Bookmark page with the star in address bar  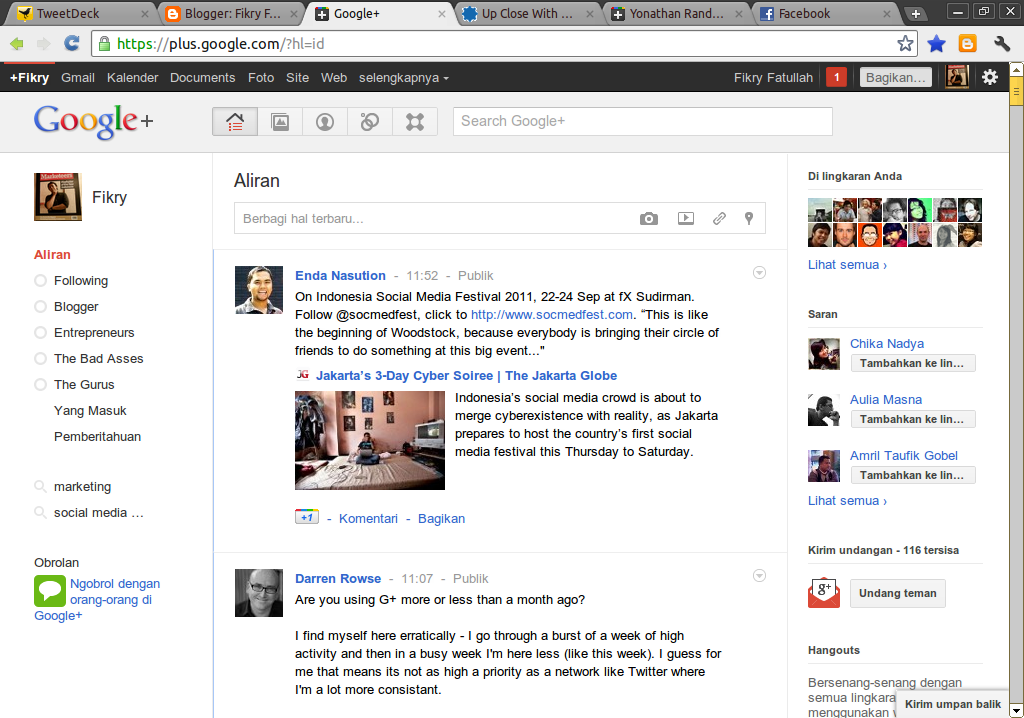[x=905, y=44]
